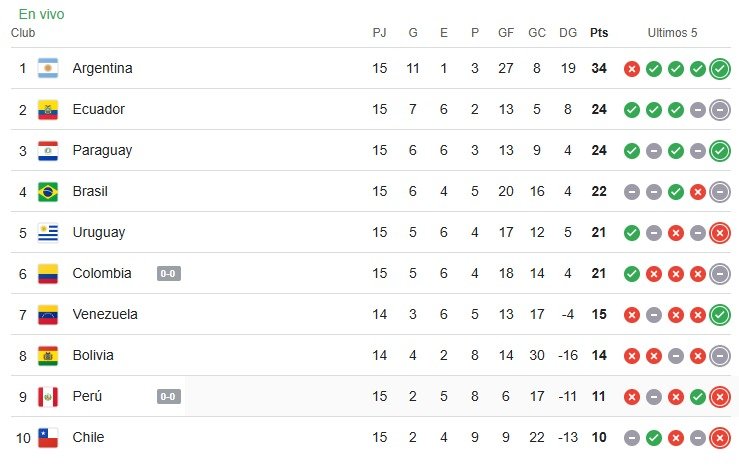Screen dimensions: 739x471
Task: Click Argentina's flag icon
Action: tap(48, 68)
